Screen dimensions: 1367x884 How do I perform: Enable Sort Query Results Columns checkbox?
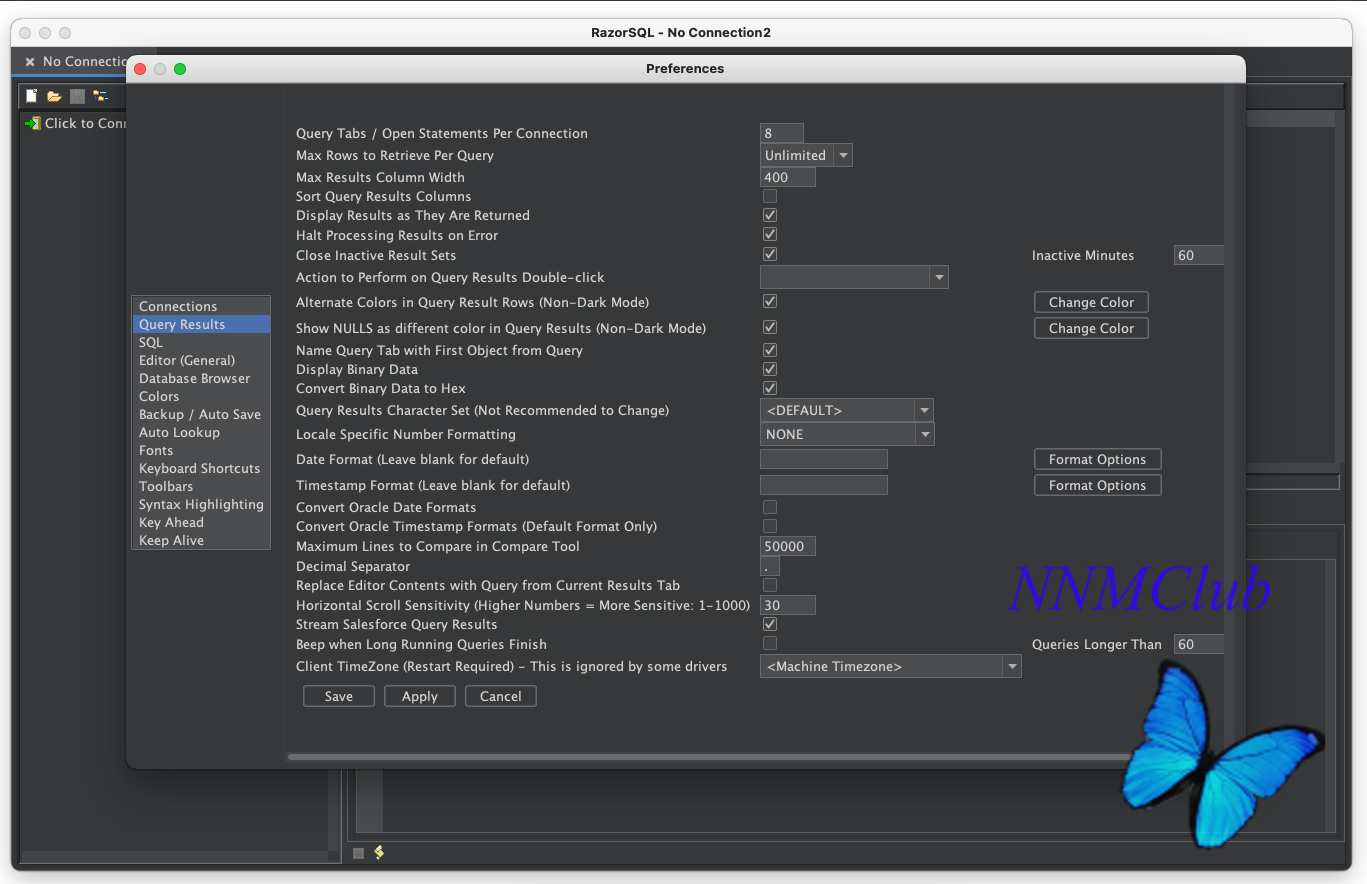[x=770, y=196]
